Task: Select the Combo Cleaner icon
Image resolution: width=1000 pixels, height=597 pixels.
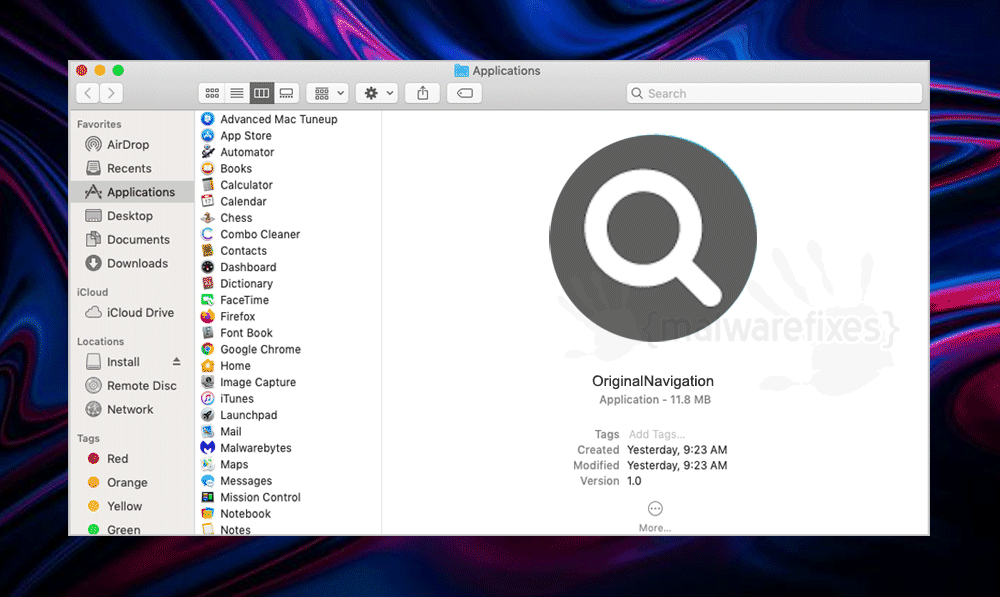Action: coord(207,234)
